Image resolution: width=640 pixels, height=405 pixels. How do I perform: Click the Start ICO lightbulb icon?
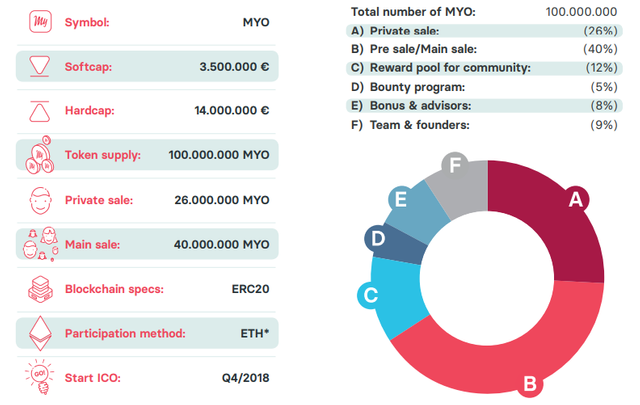pos(40,377)
